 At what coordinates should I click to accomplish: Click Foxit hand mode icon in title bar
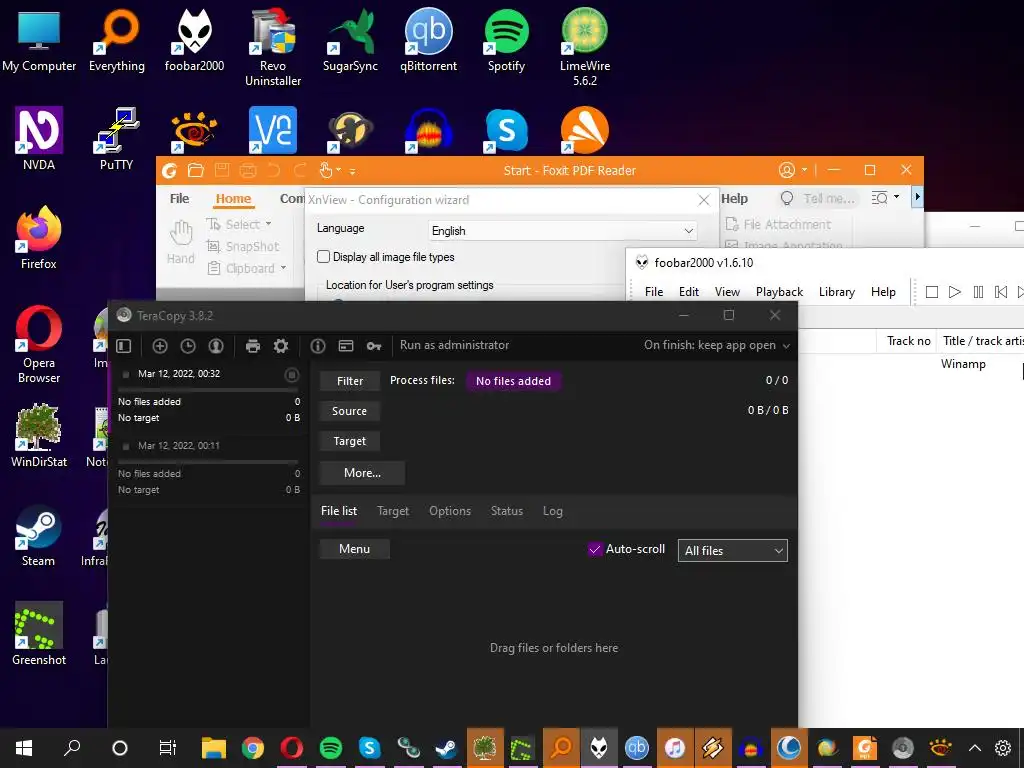[x=326, y=170]
